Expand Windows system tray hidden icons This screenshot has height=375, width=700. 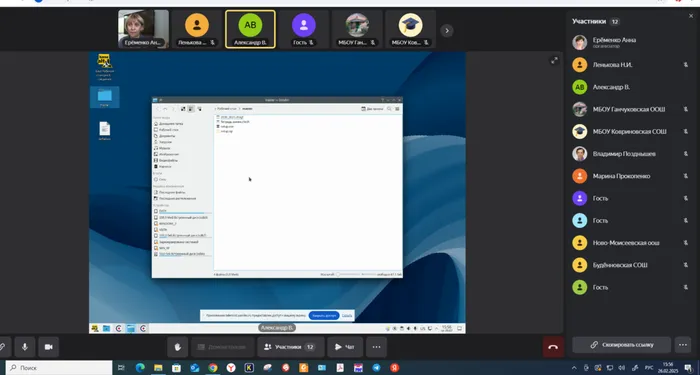pos(574,368)
